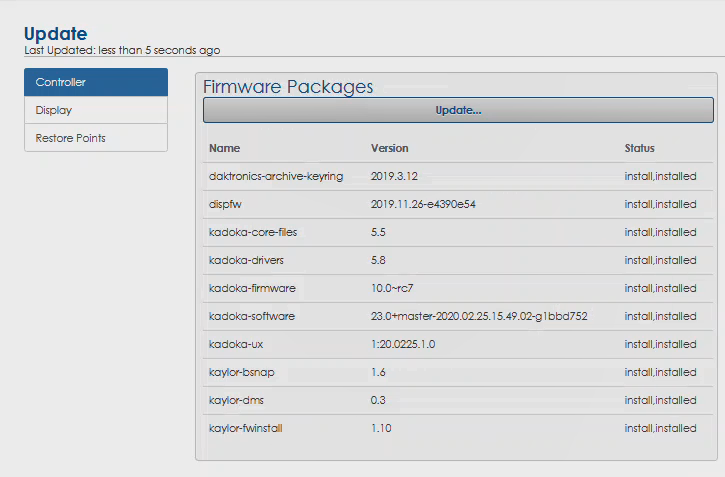Click the Name column header
The height and width of the screenshot is (477, 725).
(x=224, y=148)
